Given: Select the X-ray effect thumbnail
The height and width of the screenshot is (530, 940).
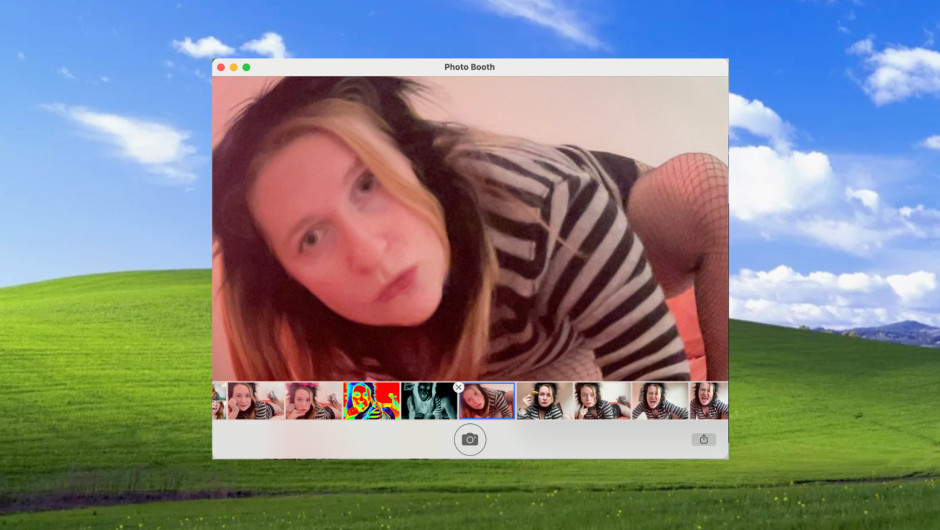Looking at the screenshot, I should [x=429, y=400].
